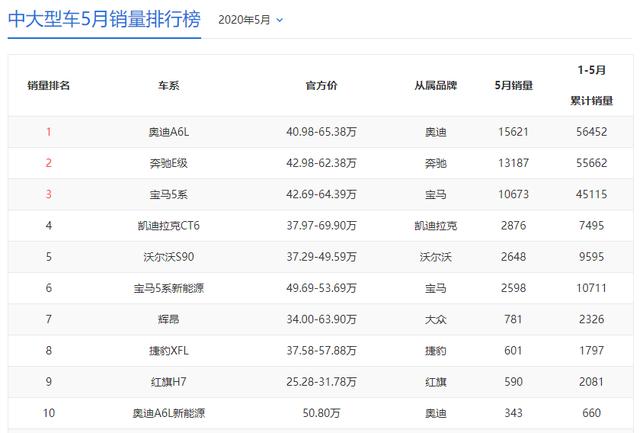
Task: Click the brand 捷豹 in the brand column
Action: pos(436,351)
